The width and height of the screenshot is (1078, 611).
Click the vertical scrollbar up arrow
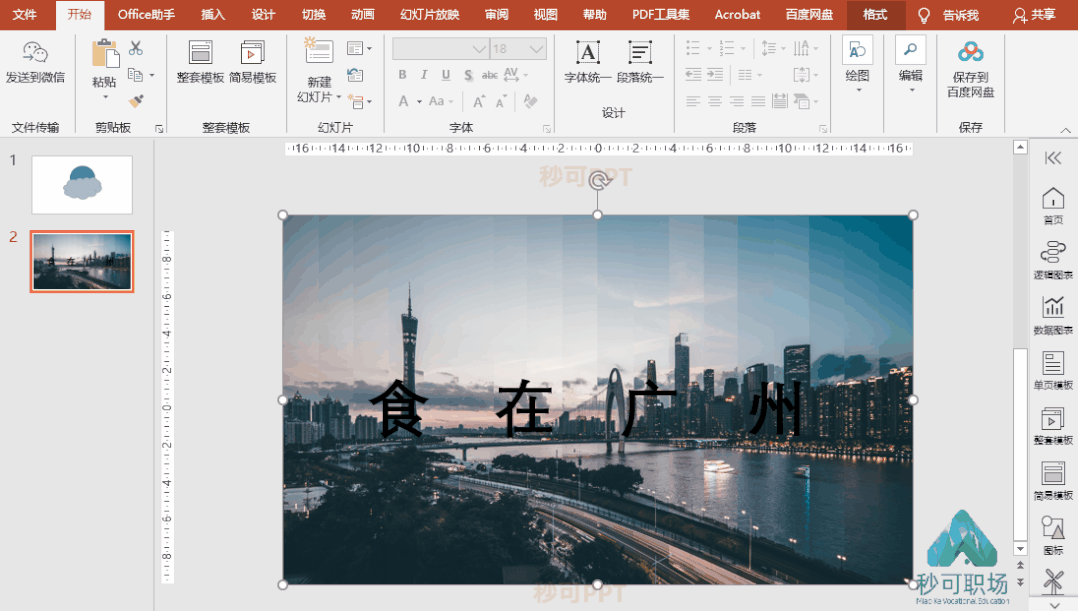(1020, 147)
